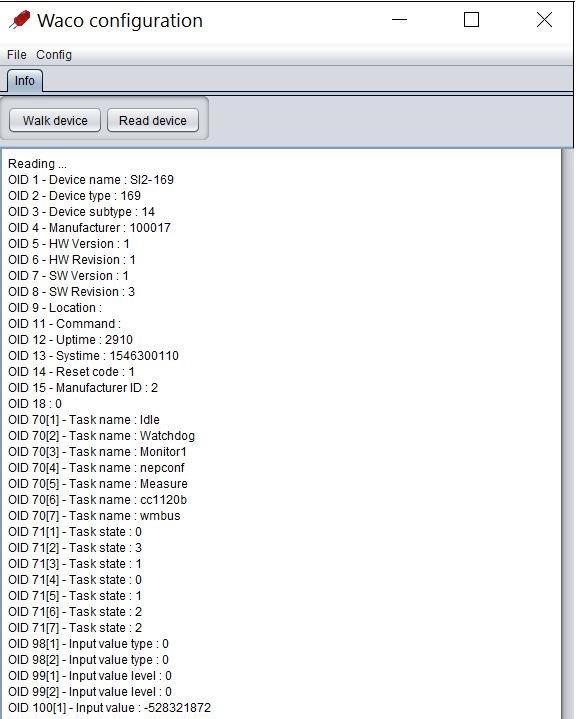Select line 'OID 70[7] - Task name : wmbus'
This screenshot has height=719, width=577.
coord(94,516)
